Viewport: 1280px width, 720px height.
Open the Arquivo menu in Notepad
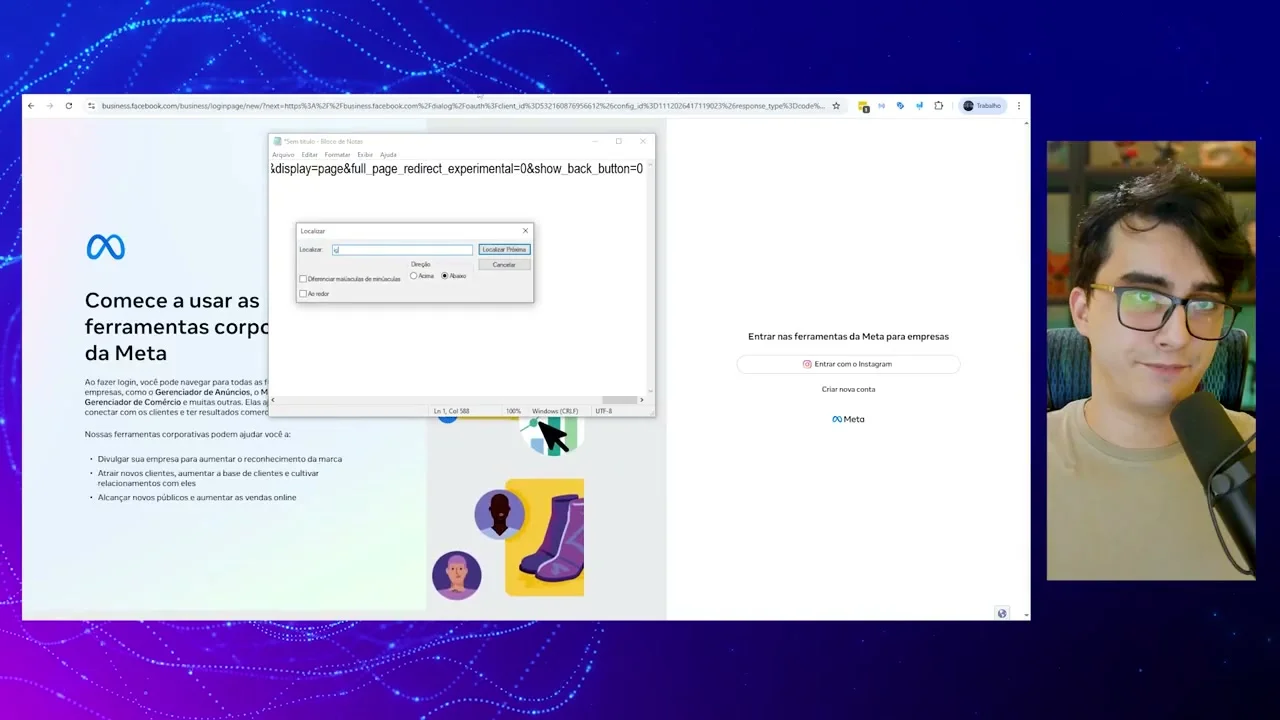[283, 155]
